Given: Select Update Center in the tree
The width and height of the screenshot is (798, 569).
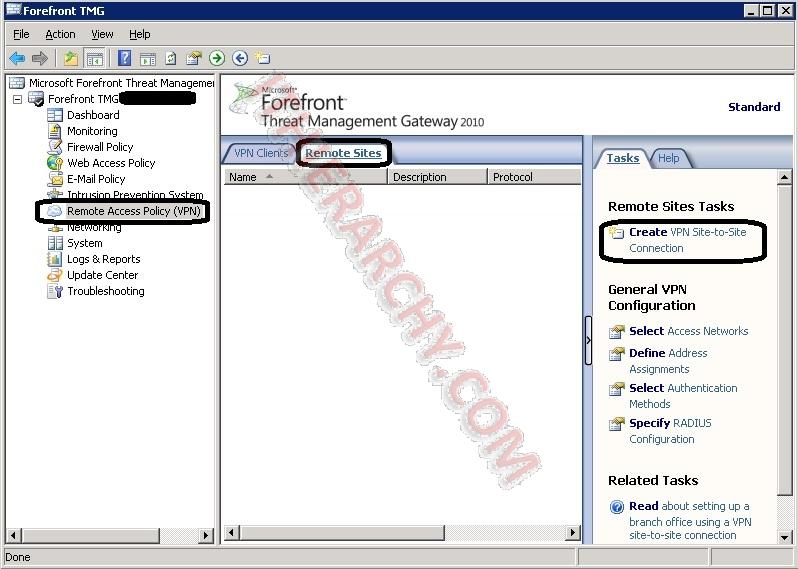Looking at the screenshot, I should (102, 275).
